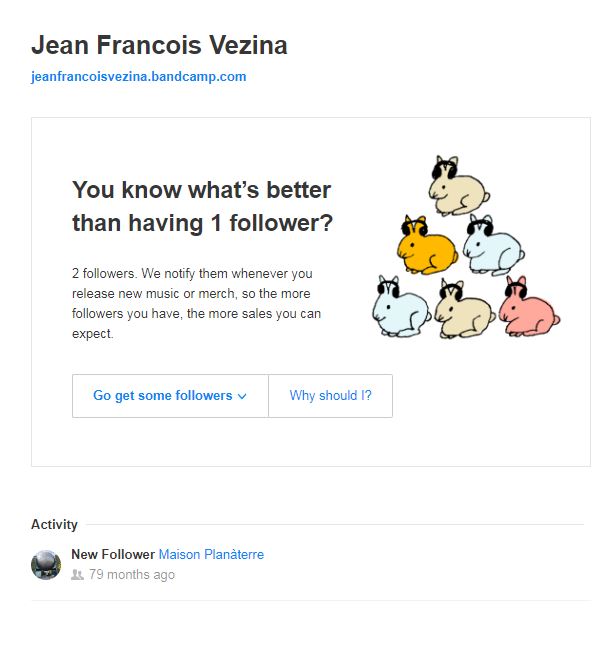Click the 79 months ago timestamp
This screenshot has height=657, width=616.
pyautogui.click(x=132, y=575)
